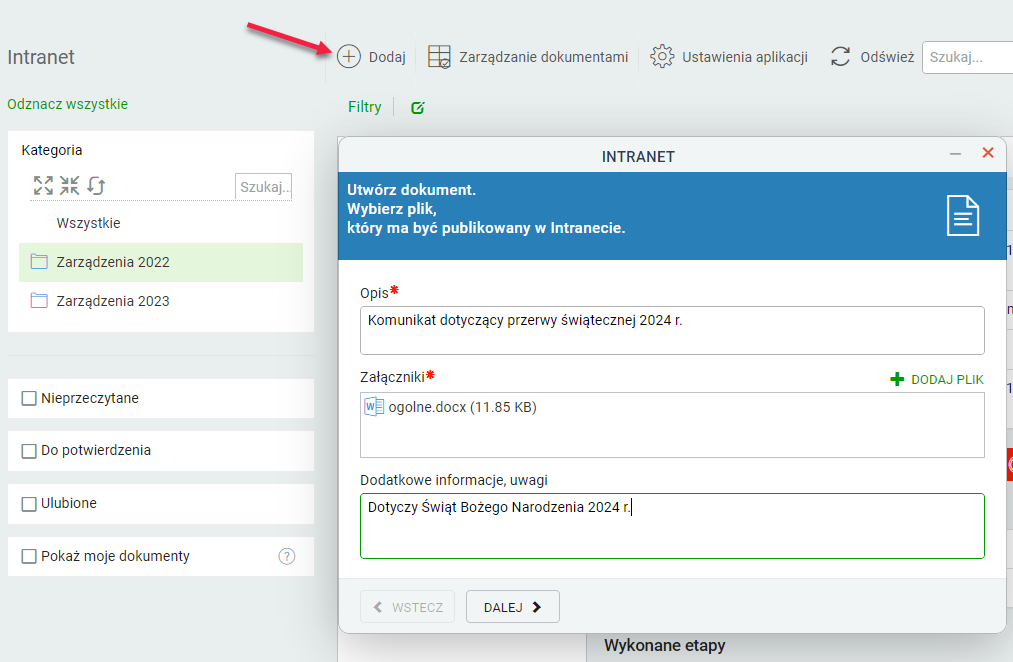Viewport: 1013px width, 662px height.
Task: Close the INTRANET dialog
Action: tap(988, 153)
